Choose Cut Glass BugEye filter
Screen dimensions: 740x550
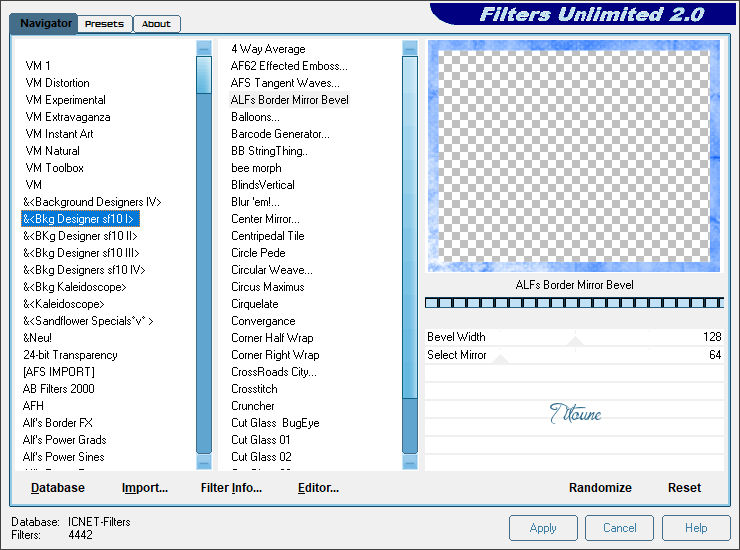point(275,423)
